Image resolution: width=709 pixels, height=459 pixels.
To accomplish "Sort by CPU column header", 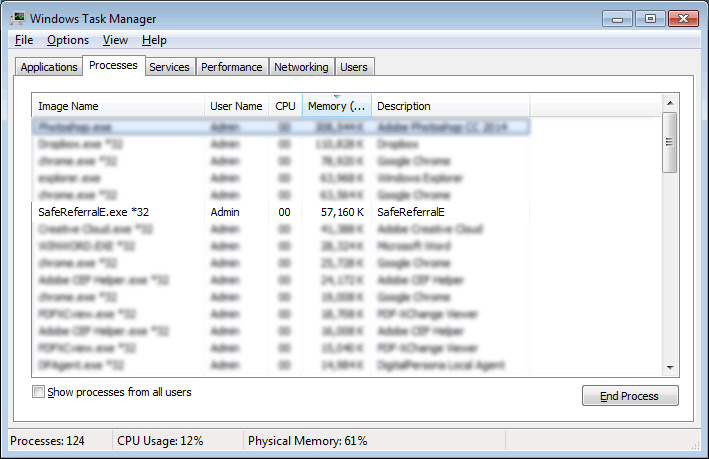I will 285,106.
